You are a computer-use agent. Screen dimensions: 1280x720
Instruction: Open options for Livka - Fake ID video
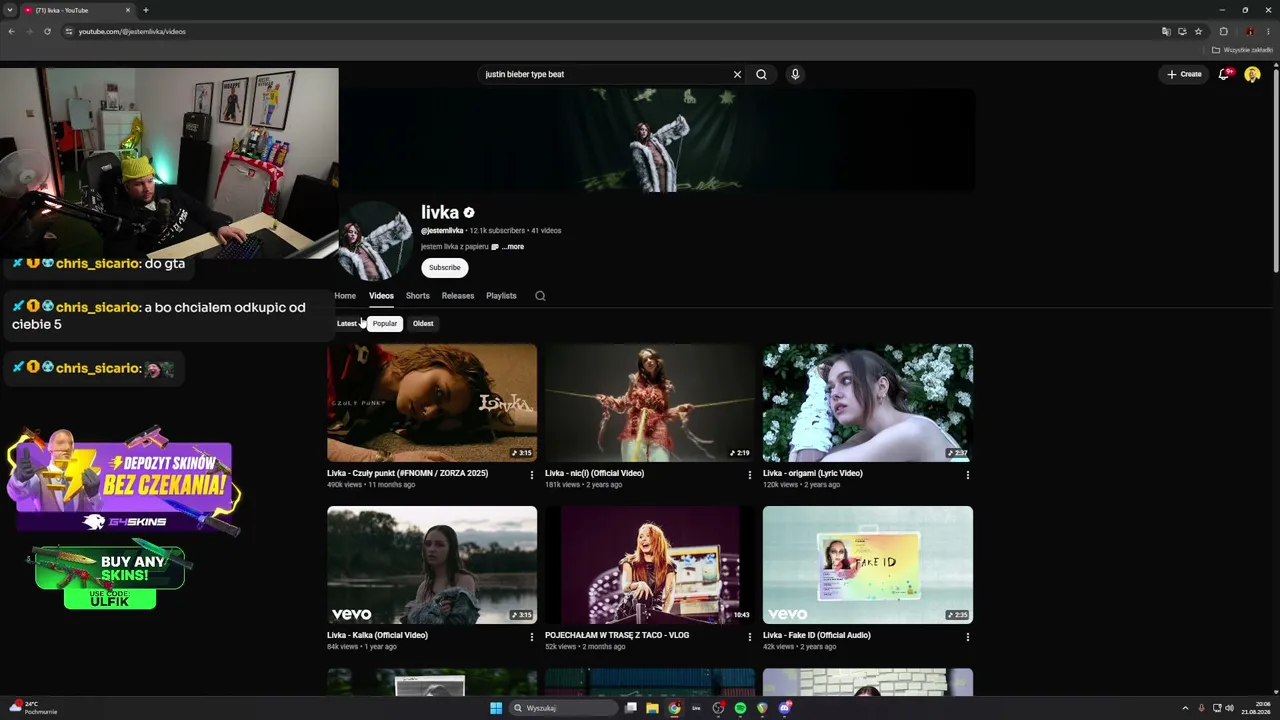(x=967, y=637)
